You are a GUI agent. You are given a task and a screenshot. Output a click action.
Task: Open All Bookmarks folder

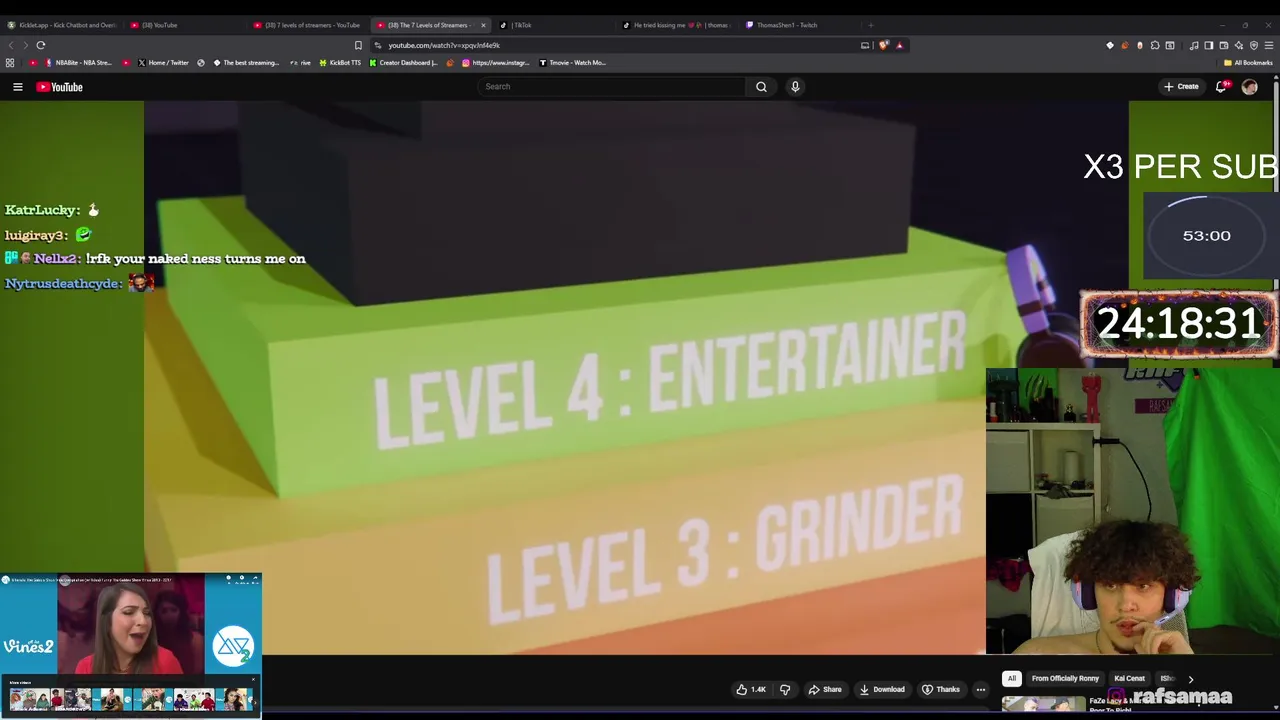tap(1248, 63)
